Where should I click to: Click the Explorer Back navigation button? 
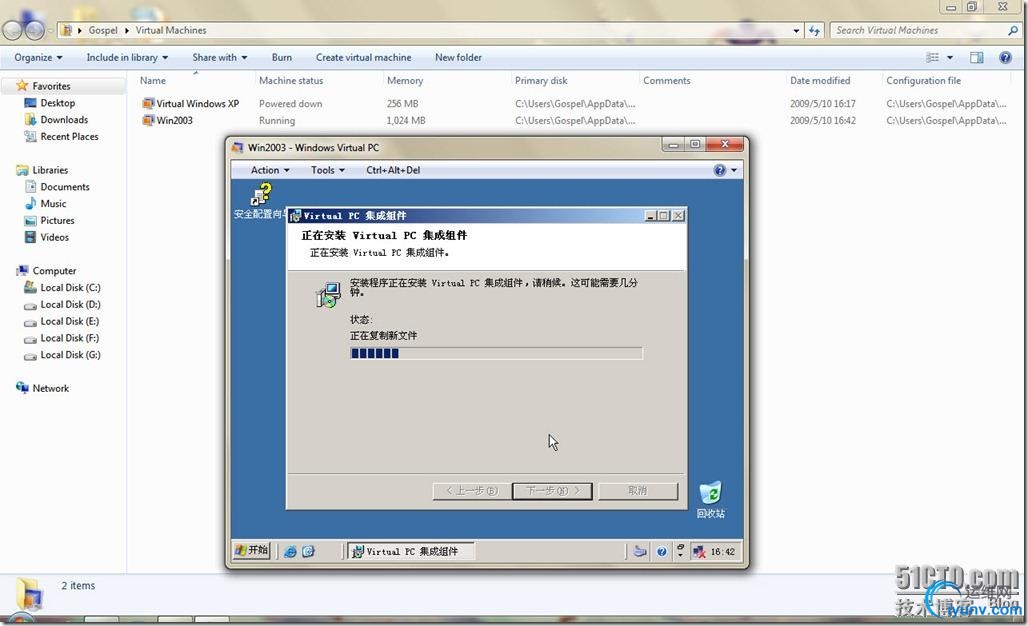tap(13, 29)
